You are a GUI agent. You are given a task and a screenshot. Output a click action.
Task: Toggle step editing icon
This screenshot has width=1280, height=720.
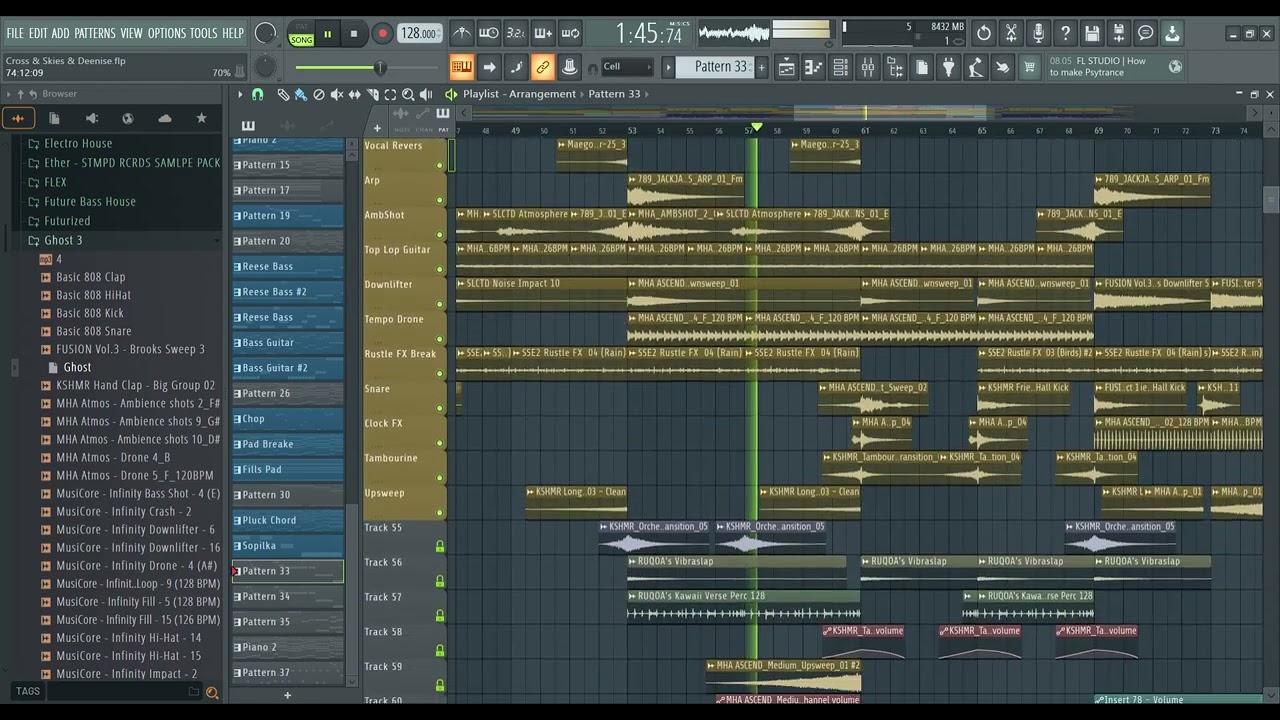[515, 68]
